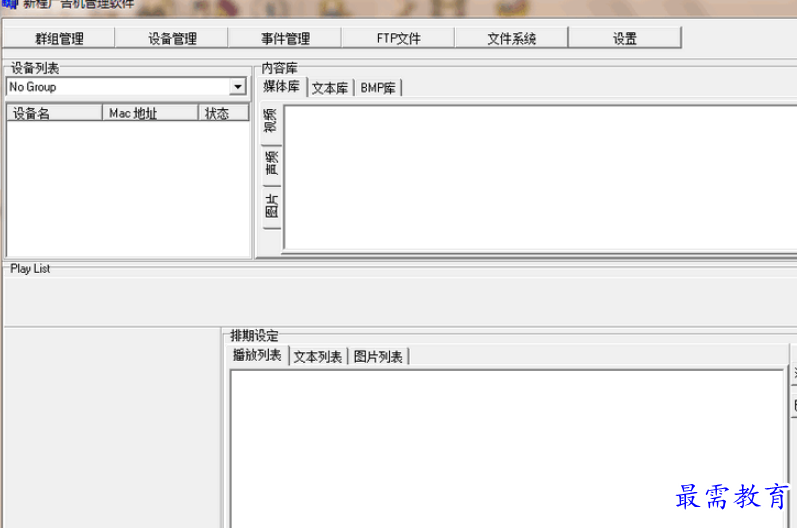Screen dimensions: 797x528
Task: Switch to the 播放列表 tab
Action: (257, 355)
